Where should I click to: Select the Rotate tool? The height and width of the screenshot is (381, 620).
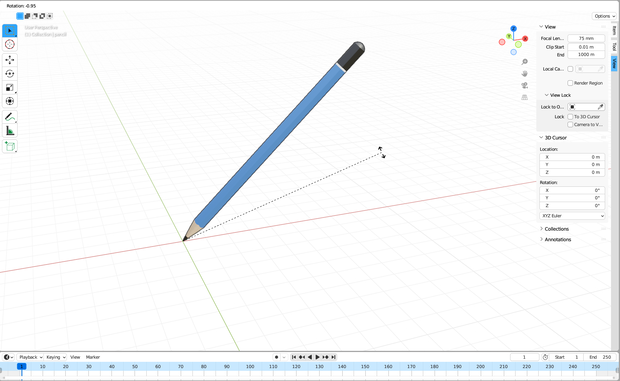(x=10, y=74)
